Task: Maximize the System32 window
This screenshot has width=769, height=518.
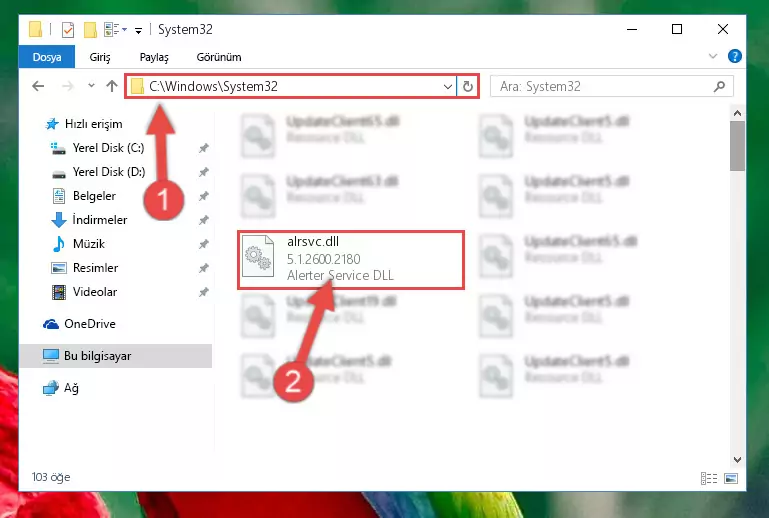Action: pos(677,29)
